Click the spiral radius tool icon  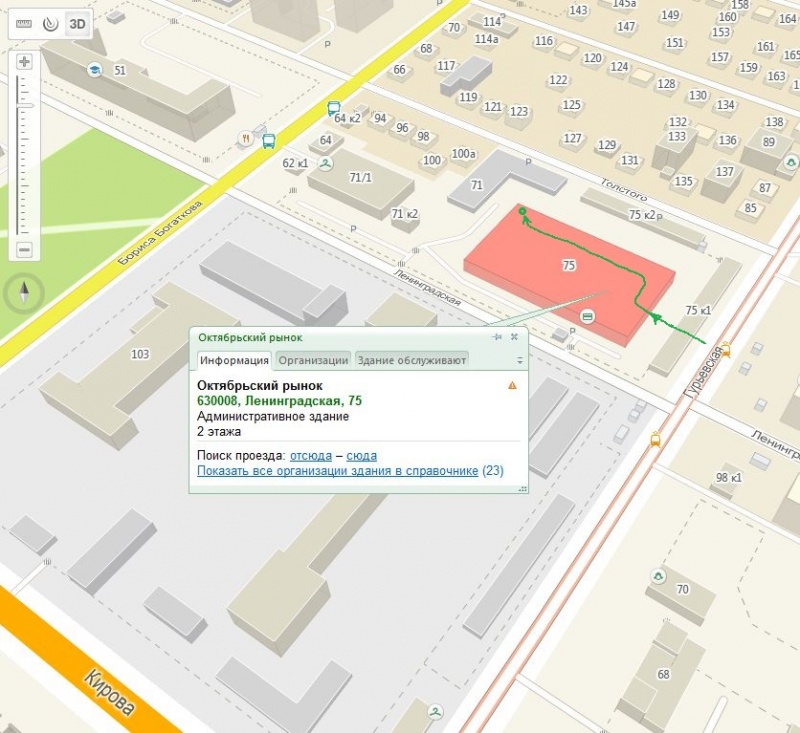coord(49,22)
